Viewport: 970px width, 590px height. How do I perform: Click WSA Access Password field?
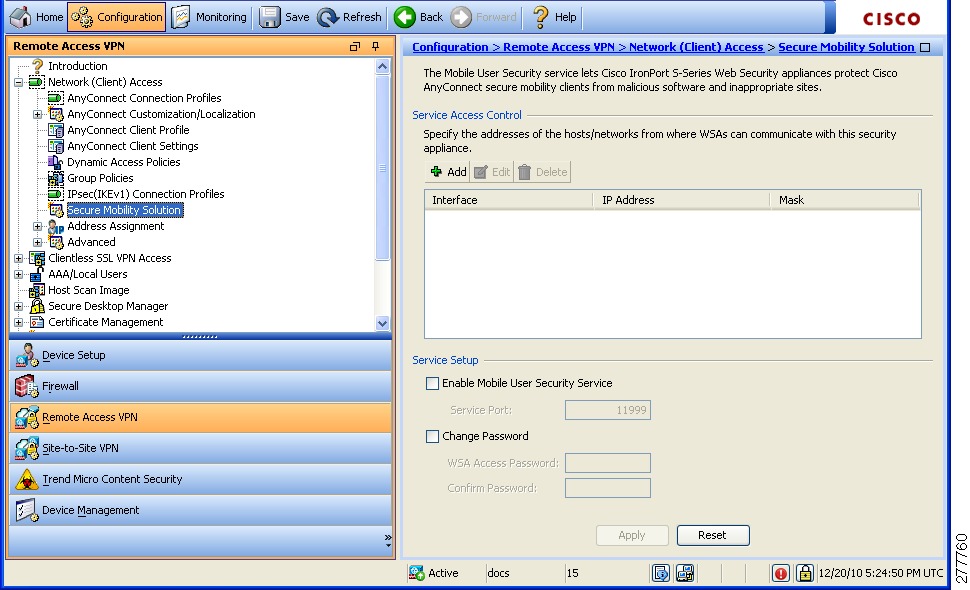pyautogui.click(x=607, y=463)
